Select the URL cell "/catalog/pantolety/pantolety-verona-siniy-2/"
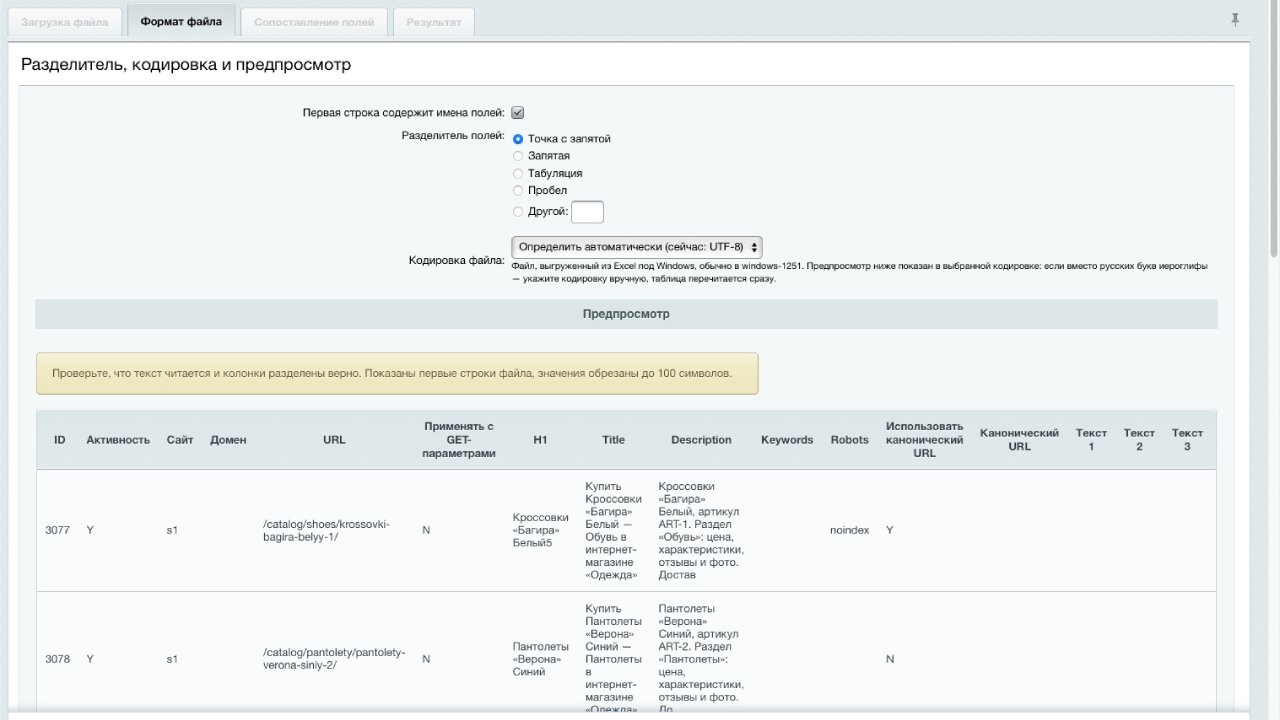Image resolution: width=1280 pixels, height=720 pixels. point(334,659)
